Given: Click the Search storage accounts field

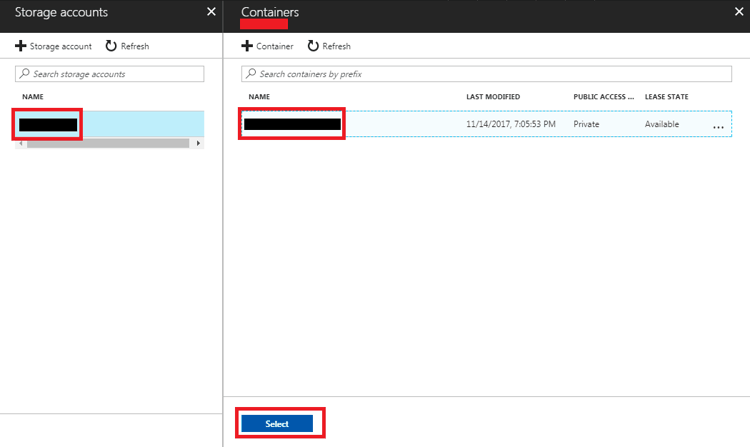Looking at the screenshot, I should pyautogui.click(x=110, y=74).
